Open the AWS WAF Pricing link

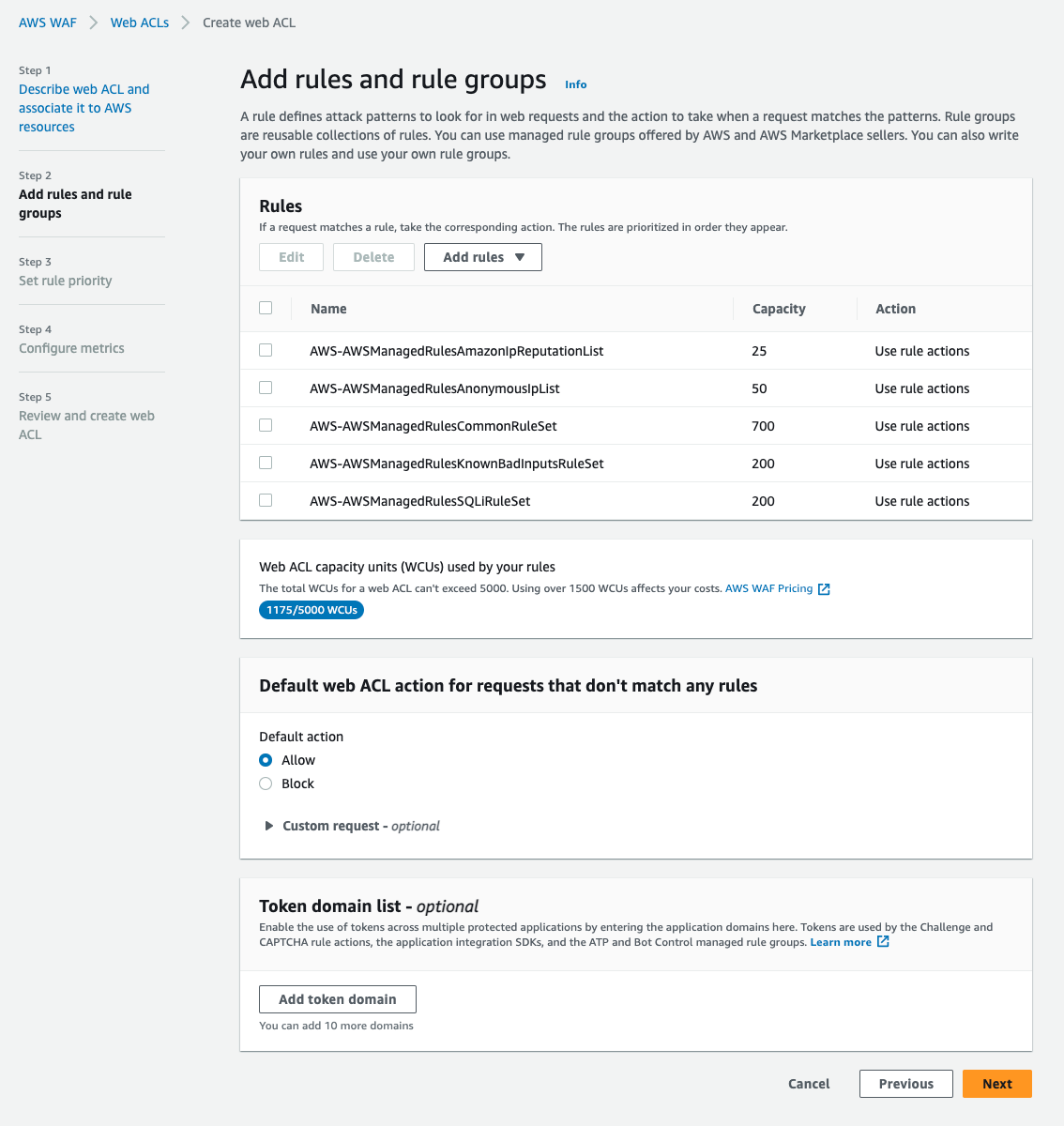(769, 588)
